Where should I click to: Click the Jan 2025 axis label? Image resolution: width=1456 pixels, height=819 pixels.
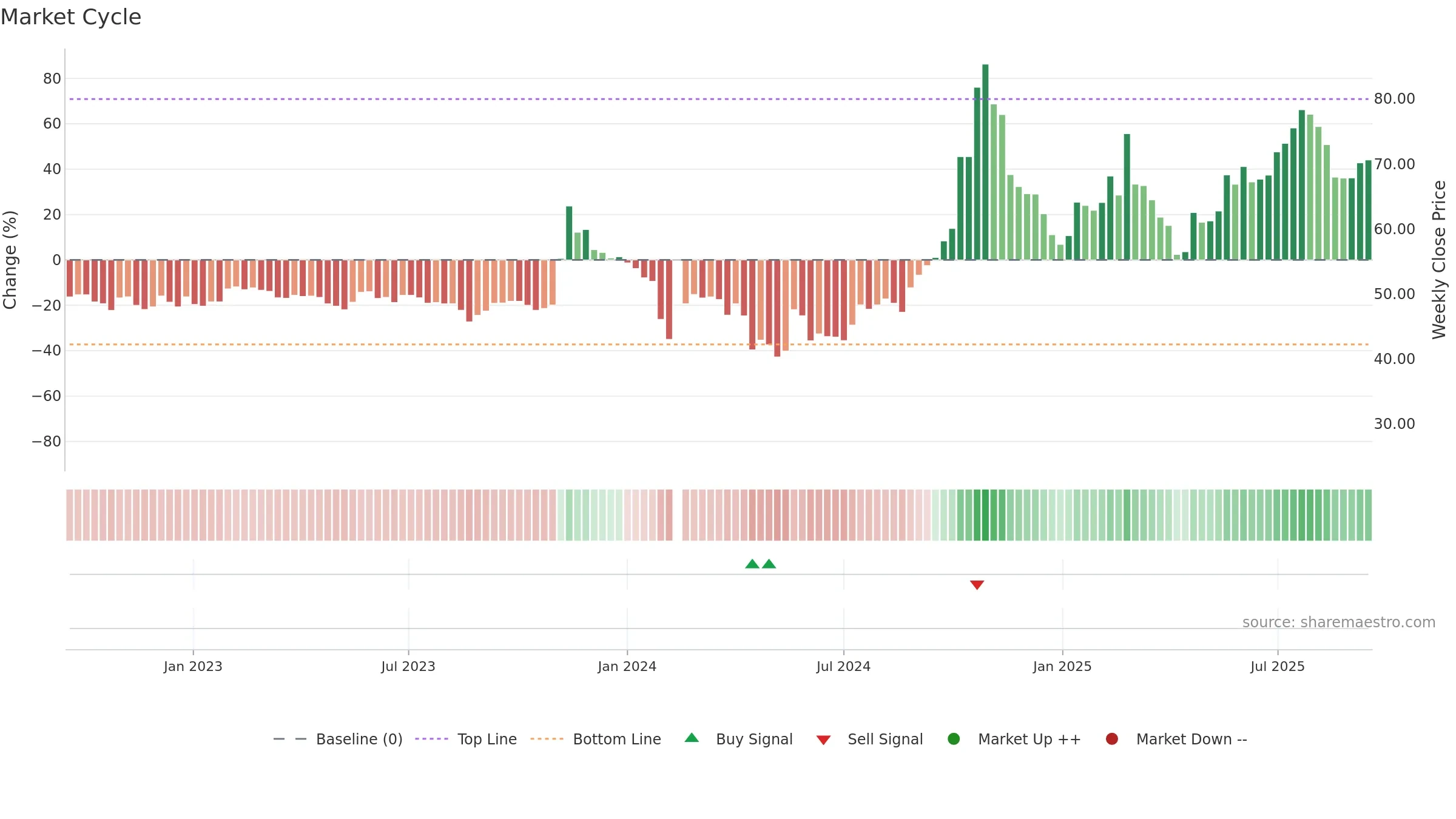(x=1062, y=667)
